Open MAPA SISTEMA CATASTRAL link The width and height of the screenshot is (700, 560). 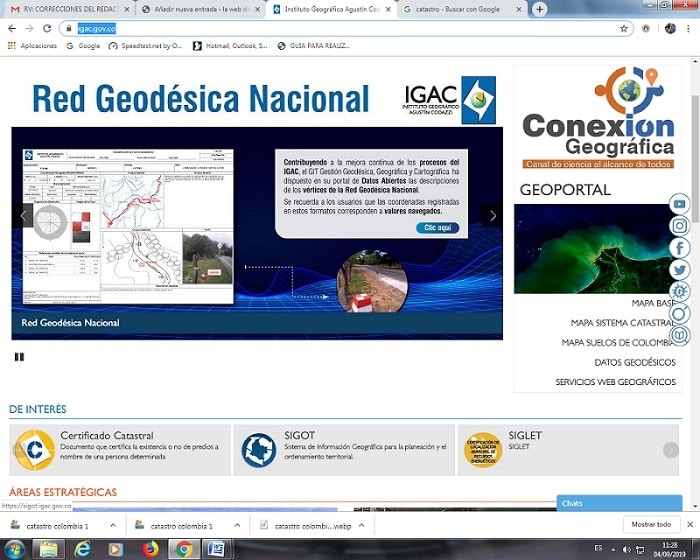click(623, 323)
